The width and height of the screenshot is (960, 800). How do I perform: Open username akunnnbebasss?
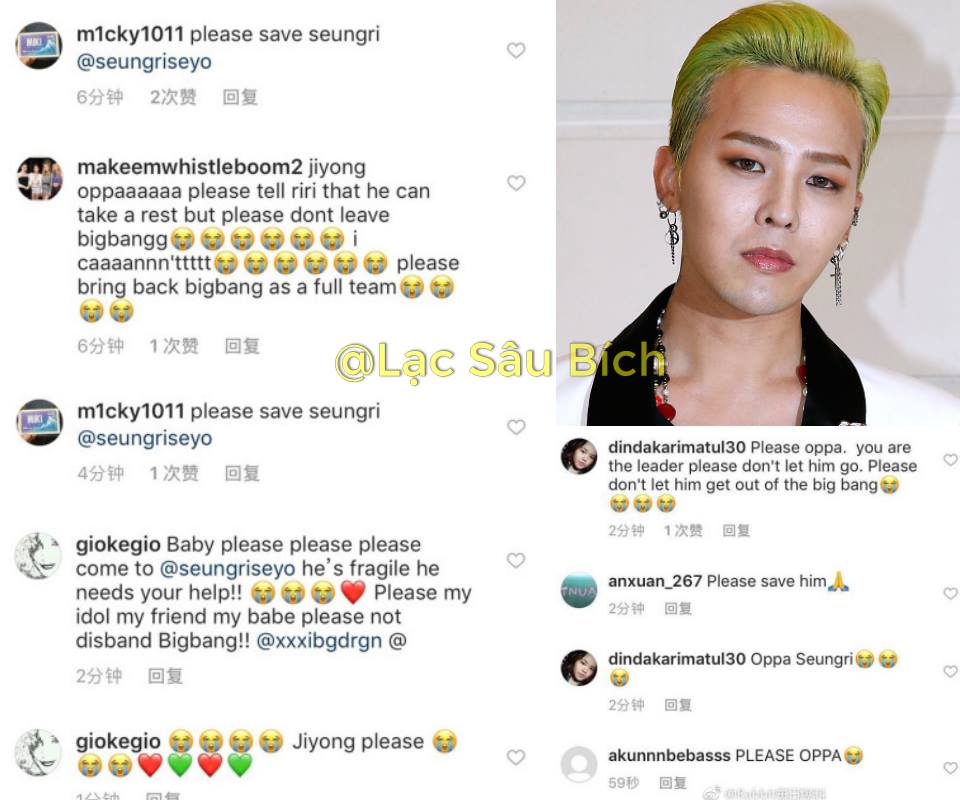[669, 756]
